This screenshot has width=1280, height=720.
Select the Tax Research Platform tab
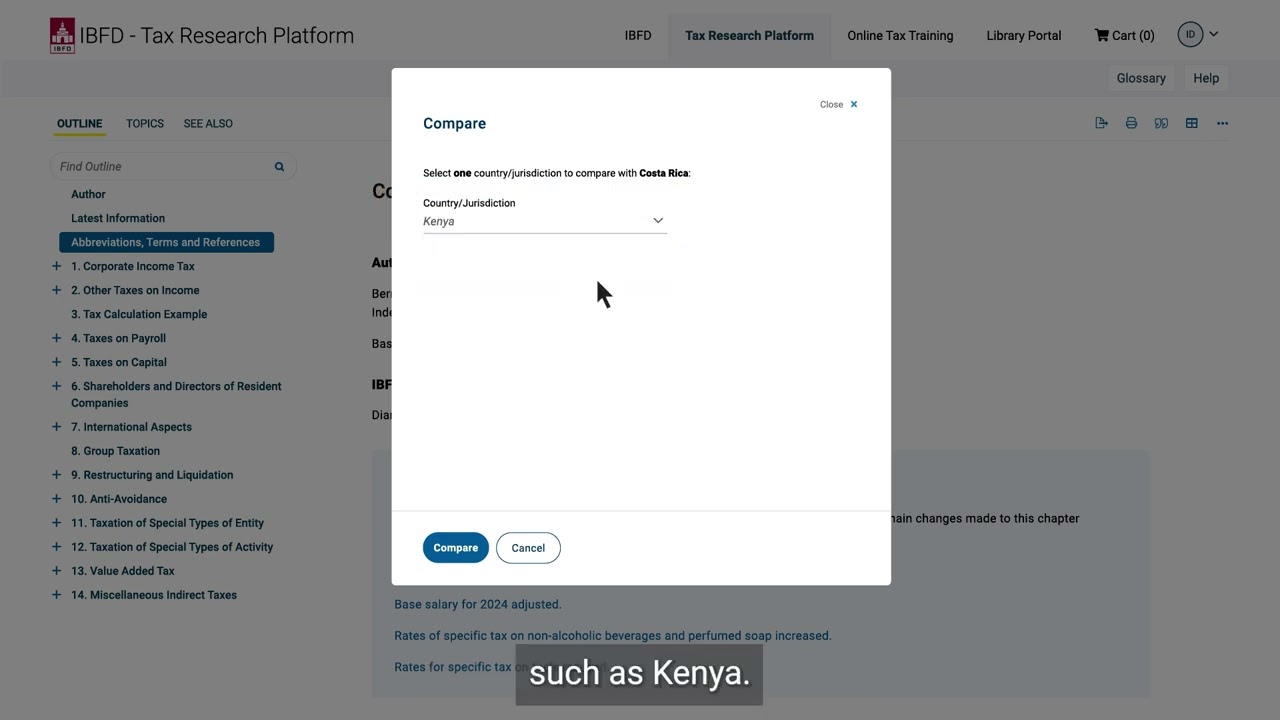pyautogui.click(x=749, y=35)
